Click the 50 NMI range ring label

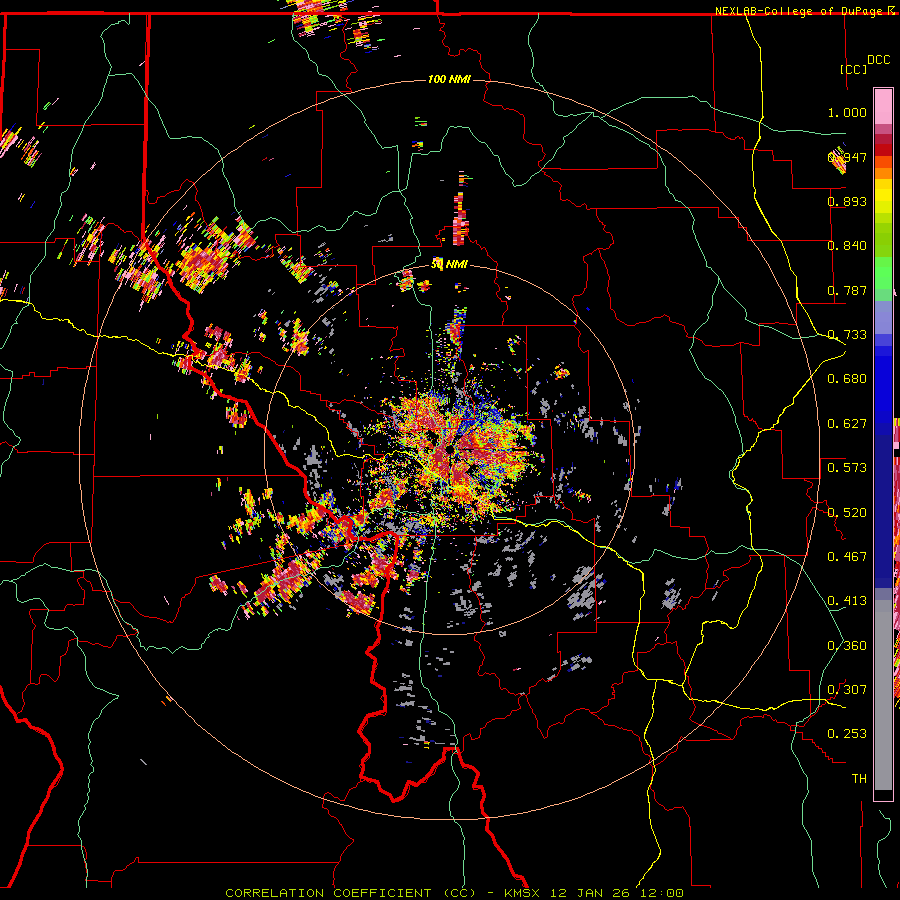coord(449,265)
